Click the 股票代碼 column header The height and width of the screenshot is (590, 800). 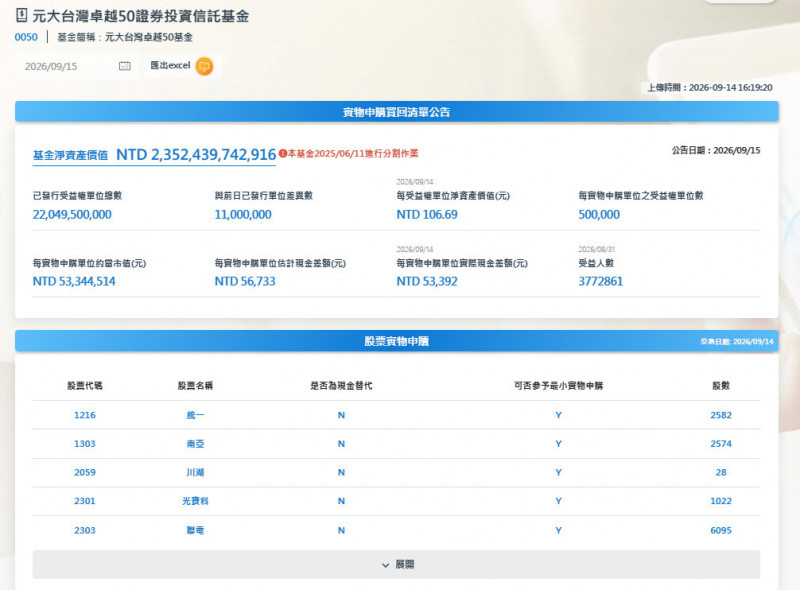[x=85, y=385]
